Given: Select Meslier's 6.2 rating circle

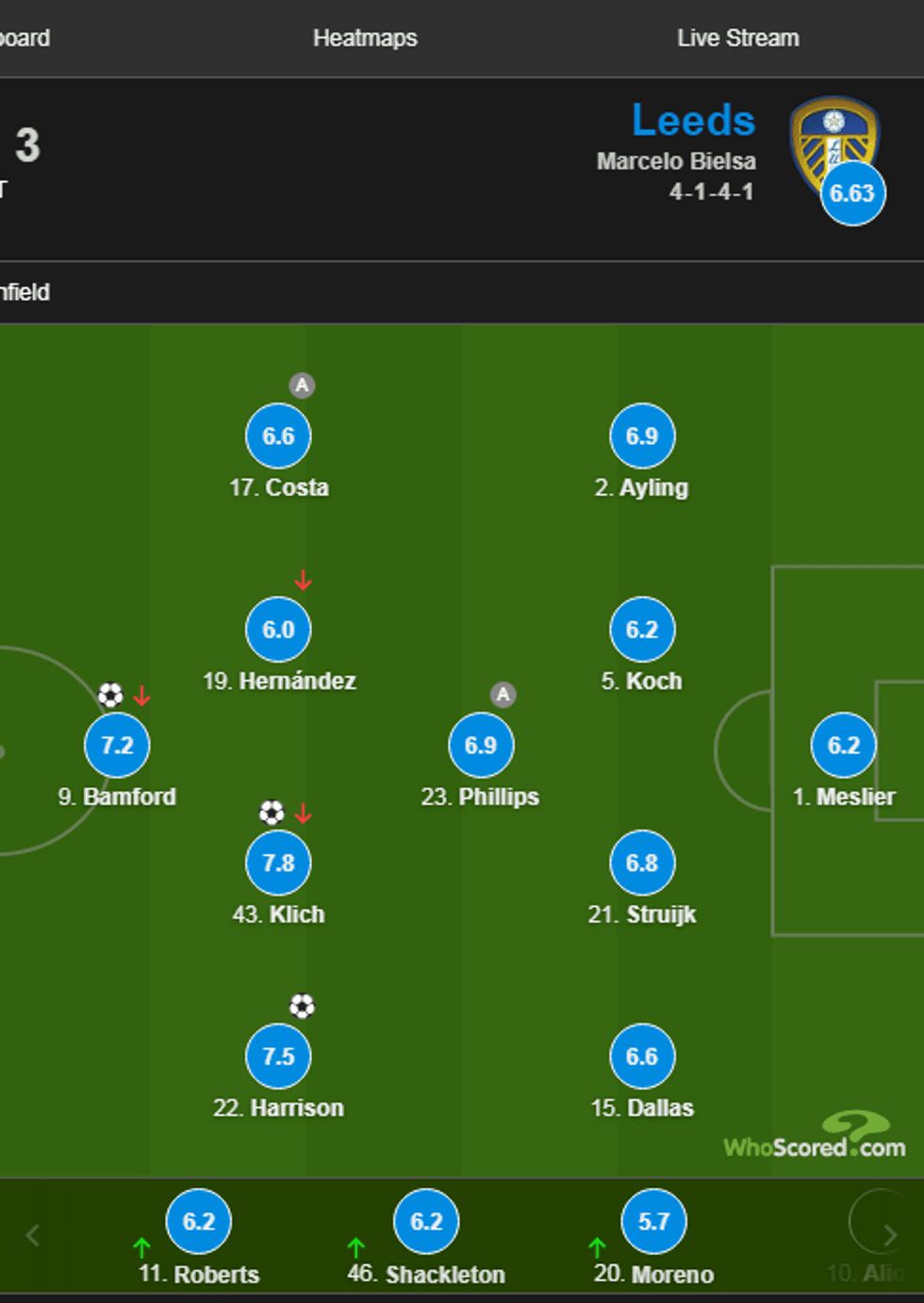Looking at the screenshot, I should 843,745.
